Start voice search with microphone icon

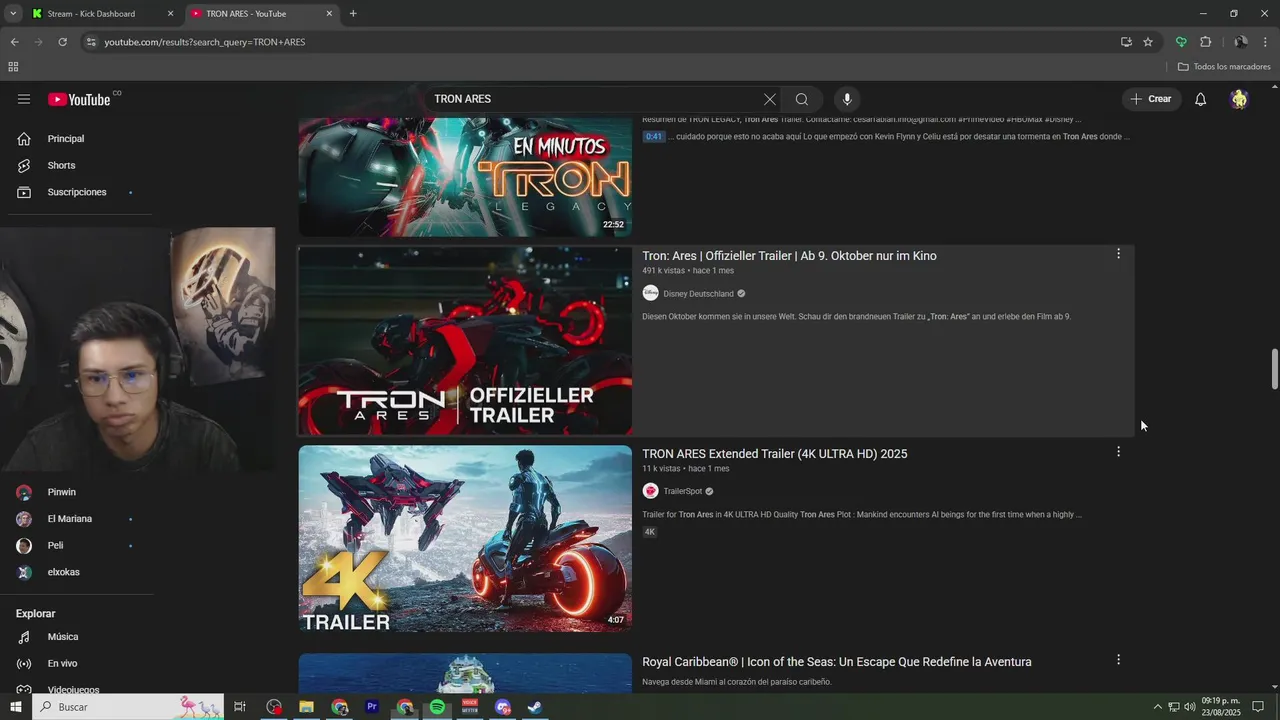(x=847, y=99)
